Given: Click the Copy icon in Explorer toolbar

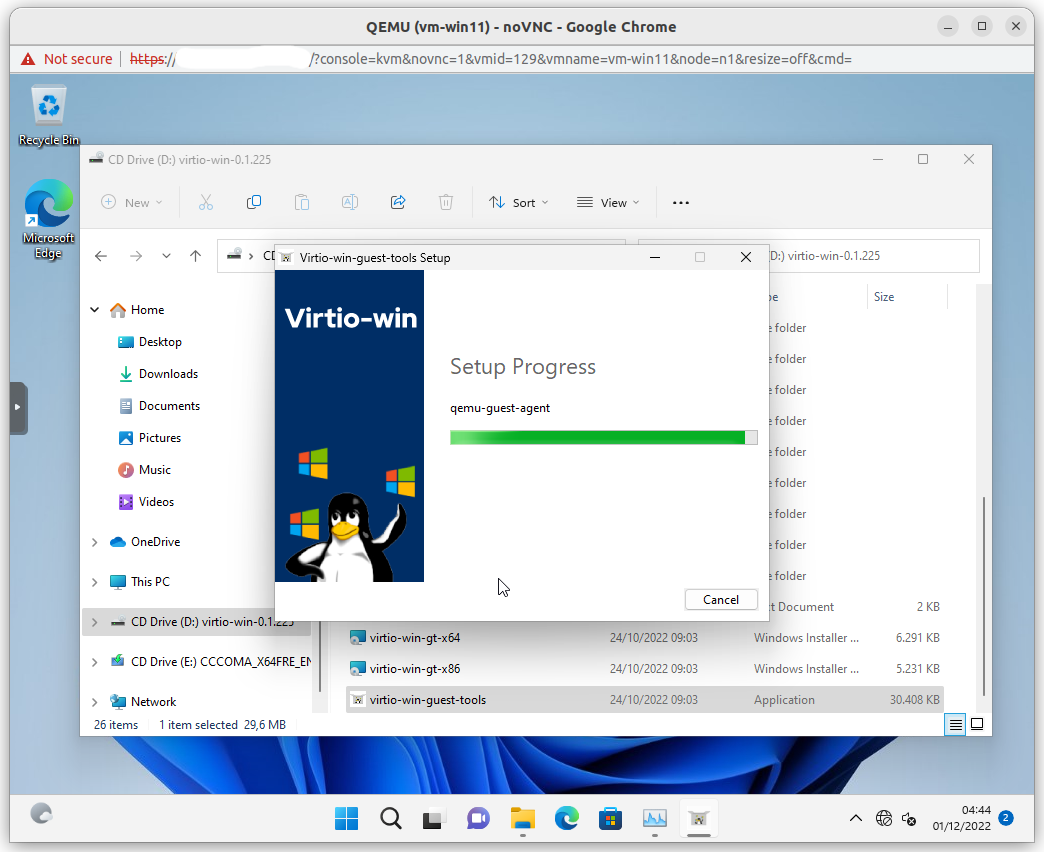Looking at the screenshot, I should point(254,202).
